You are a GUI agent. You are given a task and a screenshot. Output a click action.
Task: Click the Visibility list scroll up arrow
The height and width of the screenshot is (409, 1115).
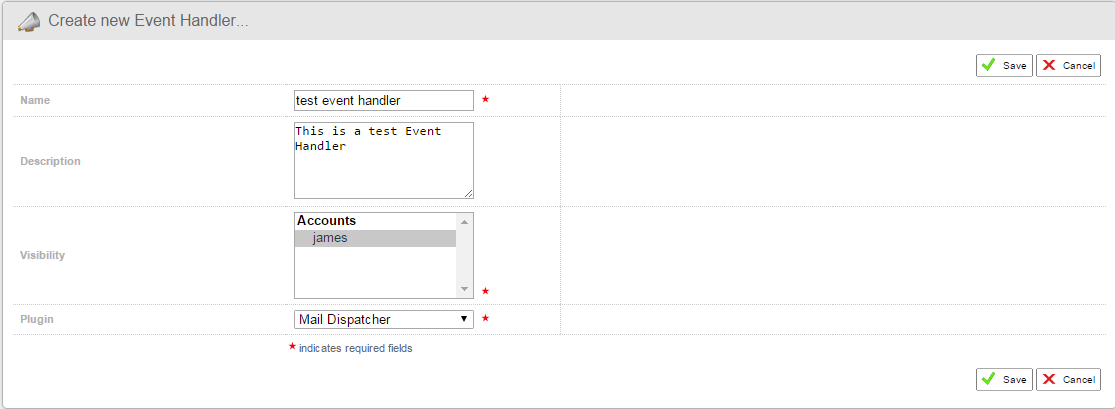464,221
